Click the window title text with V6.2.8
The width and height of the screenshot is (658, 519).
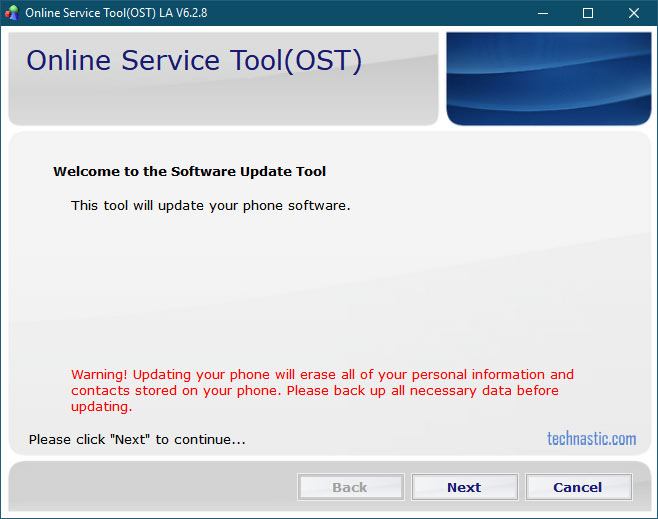pos(115,13)
